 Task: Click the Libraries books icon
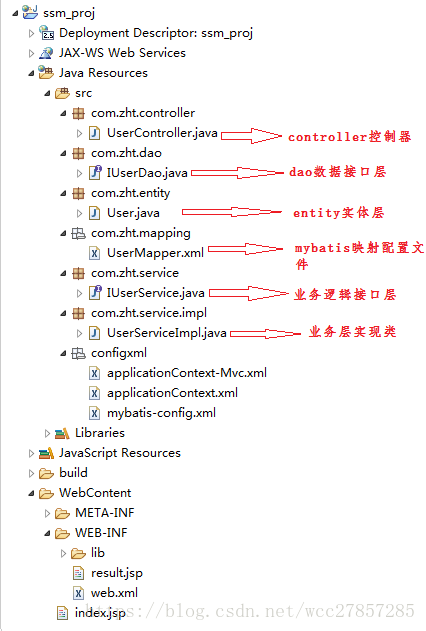(62, 433)
